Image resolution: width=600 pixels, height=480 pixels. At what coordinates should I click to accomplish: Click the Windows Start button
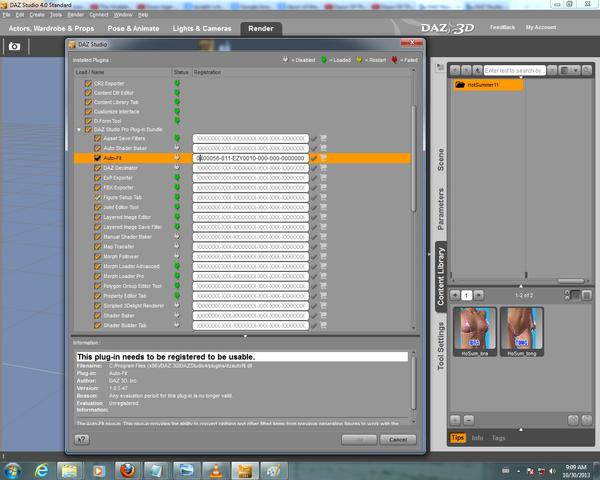(x=13, y=470)
